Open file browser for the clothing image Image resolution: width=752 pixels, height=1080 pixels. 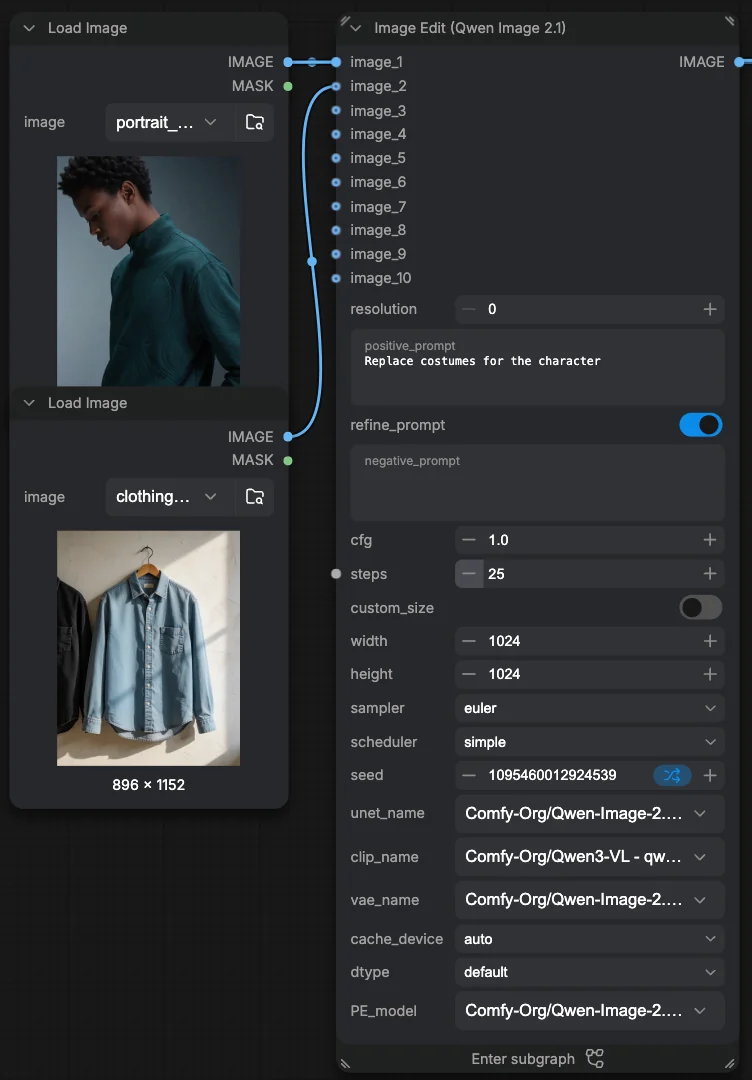coord(255,497)
